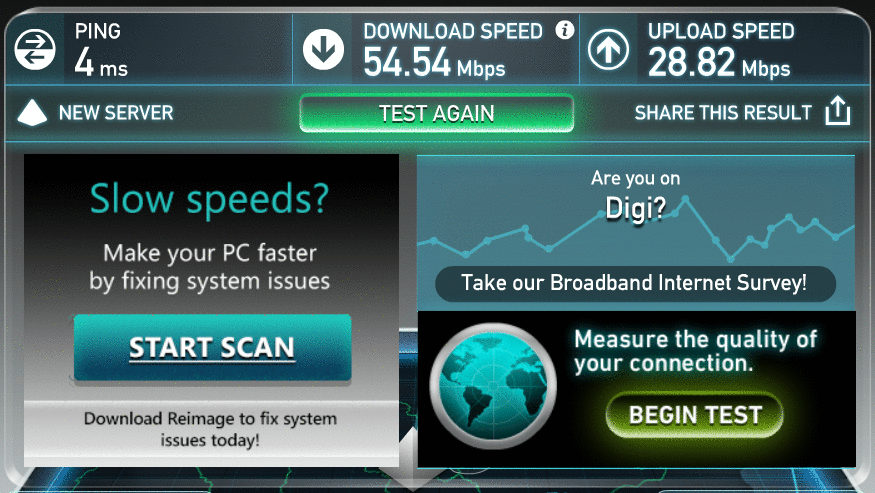Image resolution: width=875 pixels, height=493 pixels.
Task: Choose New Server option
Action: [116, 113]
